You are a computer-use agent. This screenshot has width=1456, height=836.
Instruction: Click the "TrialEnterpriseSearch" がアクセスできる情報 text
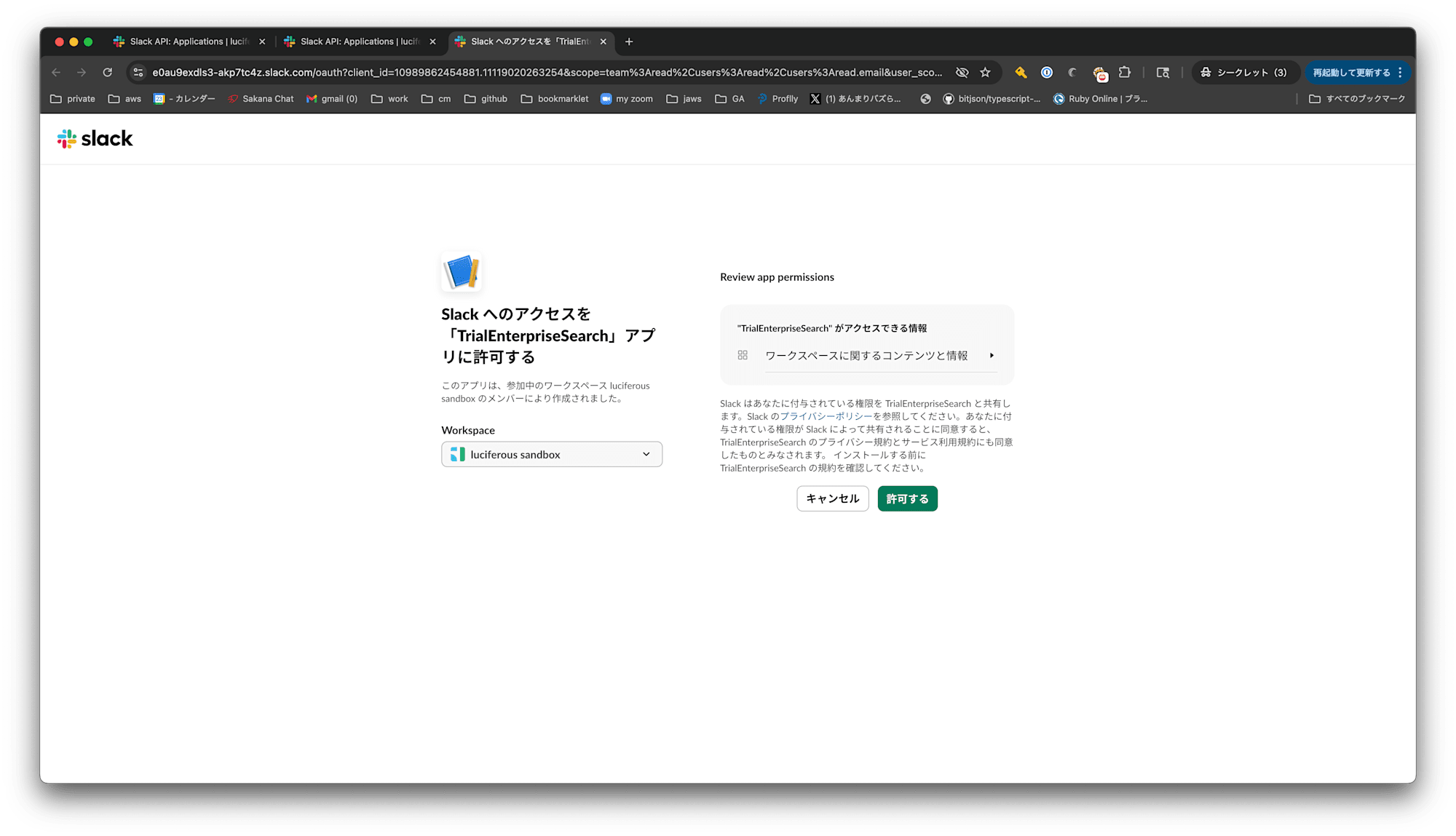[832, 328]
